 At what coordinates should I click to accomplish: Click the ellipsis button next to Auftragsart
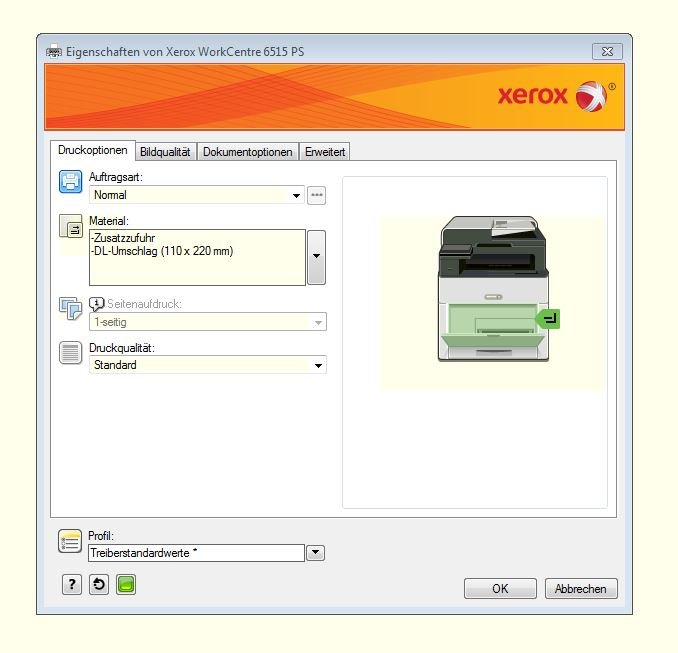tap(317, 195)
